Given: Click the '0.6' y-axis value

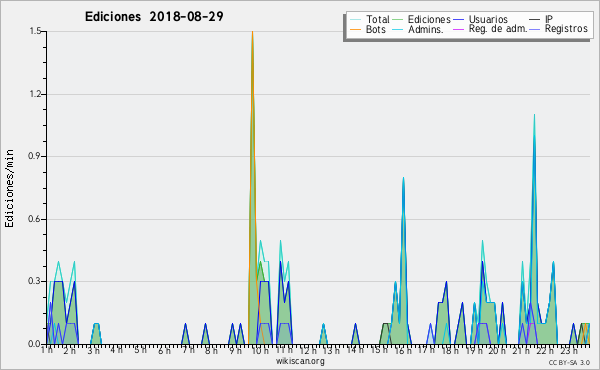Looking at the screenshot, I should (x=35, y=219).
